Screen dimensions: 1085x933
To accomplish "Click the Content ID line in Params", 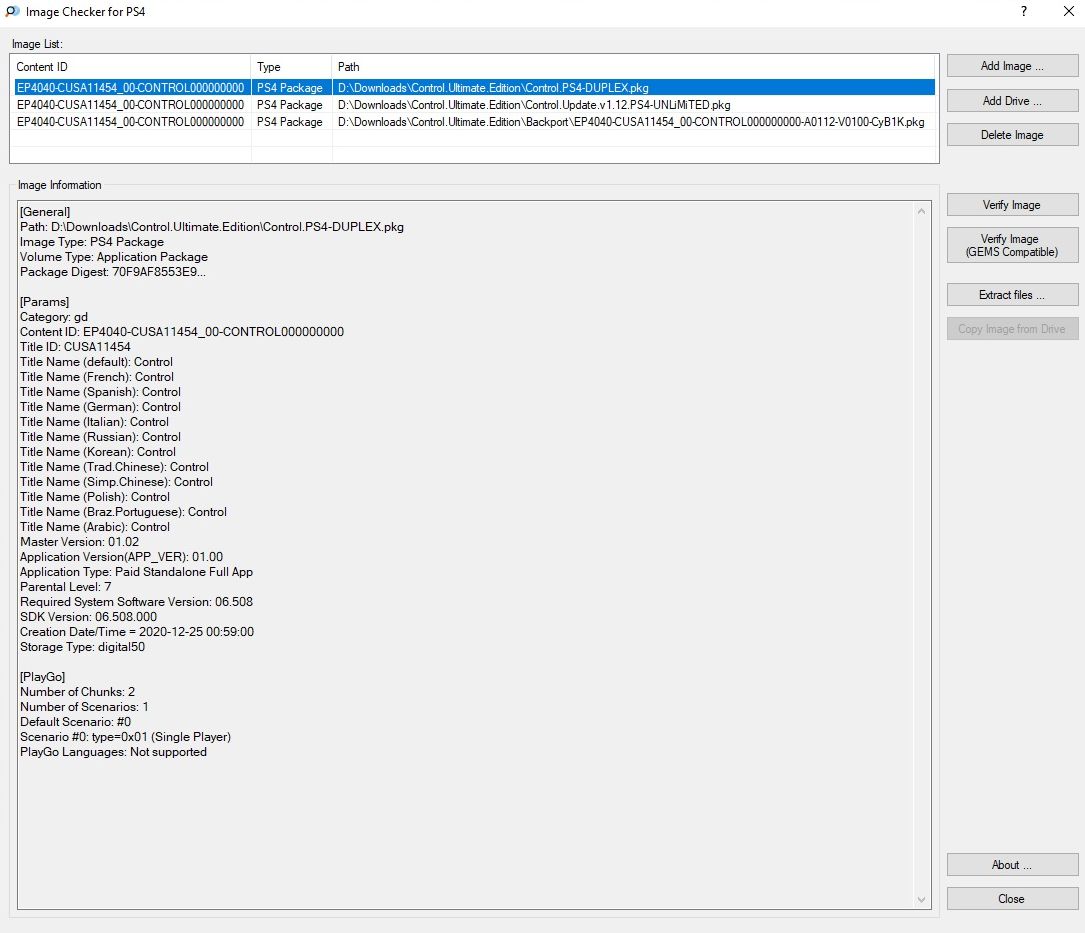I will point(181,332).
